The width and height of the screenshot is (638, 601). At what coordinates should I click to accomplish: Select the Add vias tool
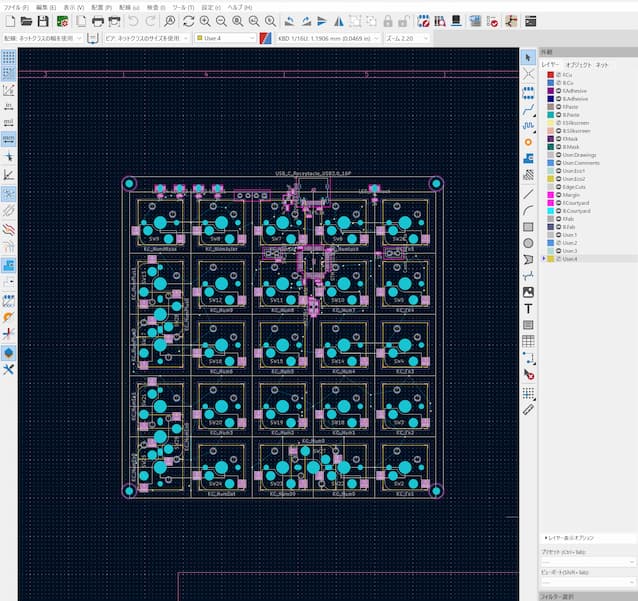click(x=528, y=142)
